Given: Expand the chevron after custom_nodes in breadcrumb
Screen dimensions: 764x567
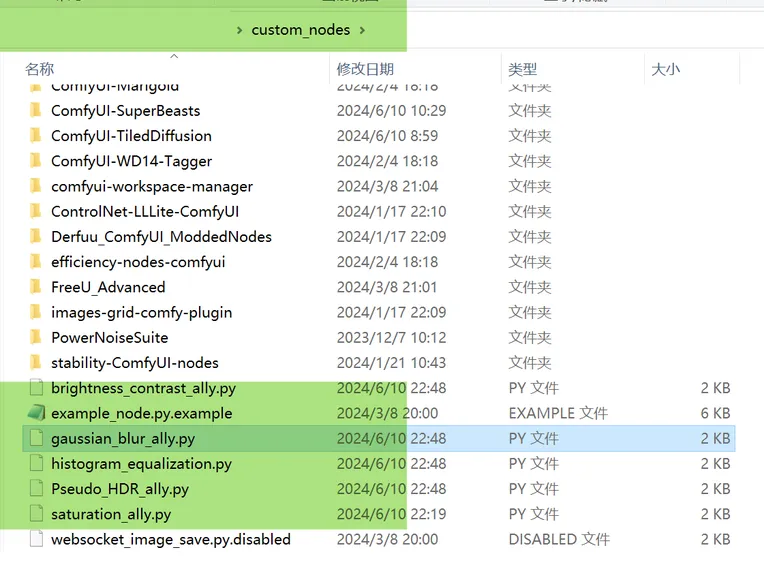Looking at the screenshot, I should pyautogui.click(x=362, y=30).
